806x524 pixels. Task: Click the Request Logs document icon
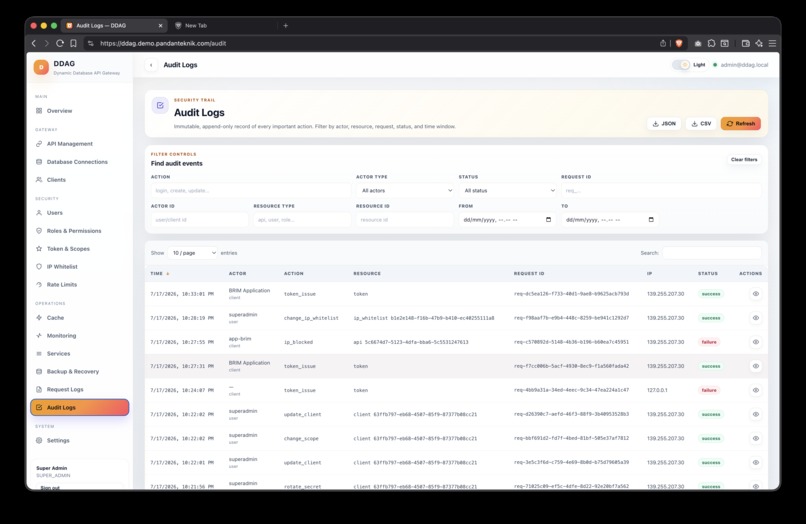pos(39,389)
